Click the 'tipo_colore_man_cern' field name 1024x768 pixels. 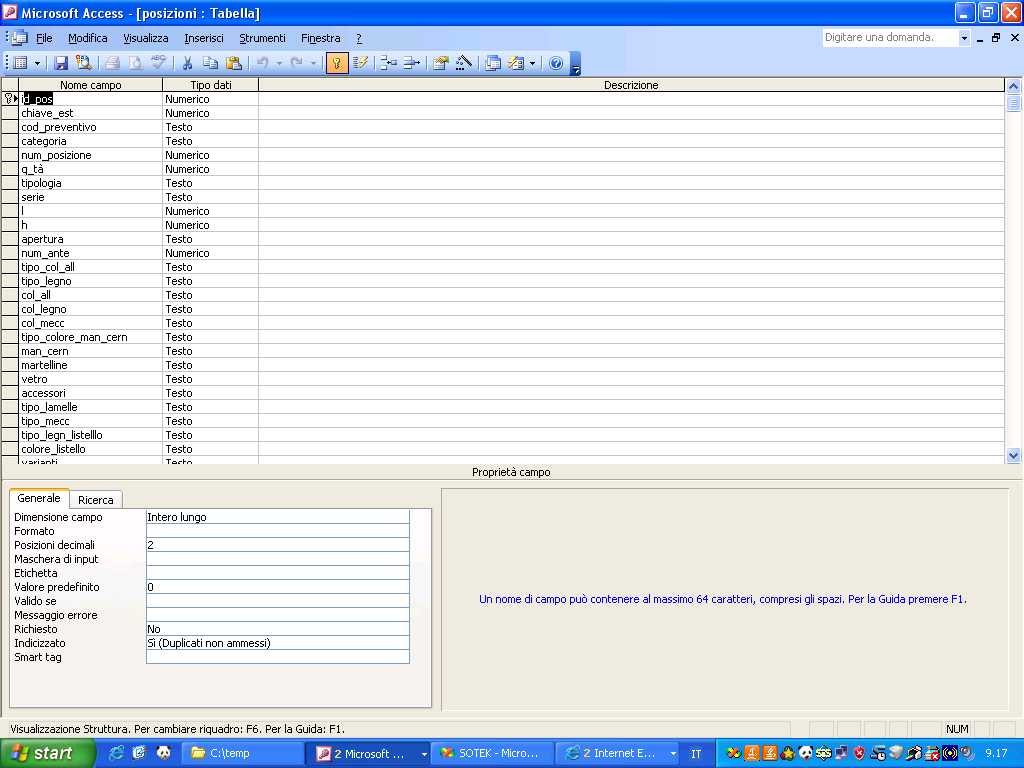pyautogui.click(x=74, y=337)
